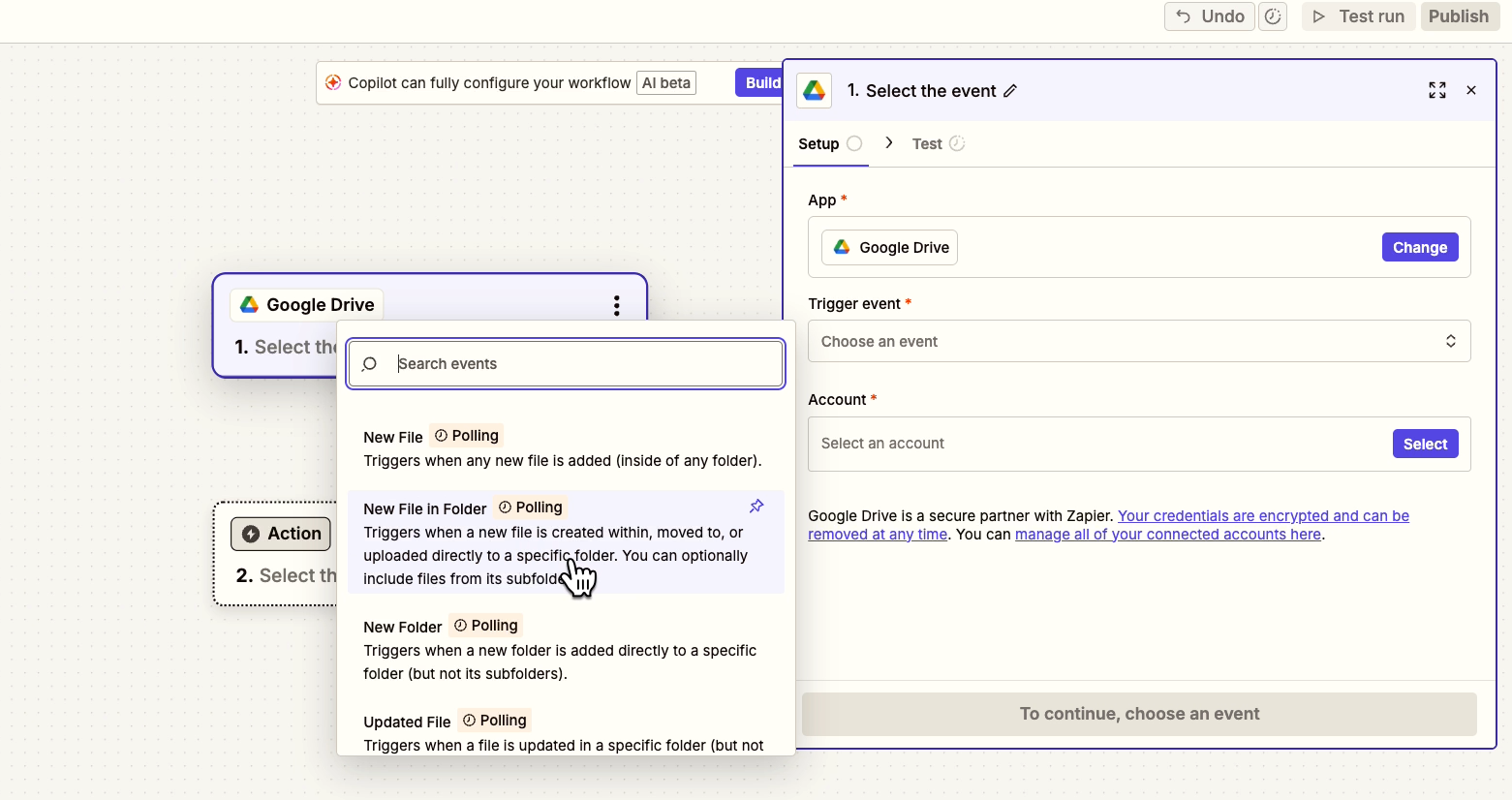This screenshot has height=800, width=1512.
Task: Pin the New File in Folder event
Action: click(756, 507)
